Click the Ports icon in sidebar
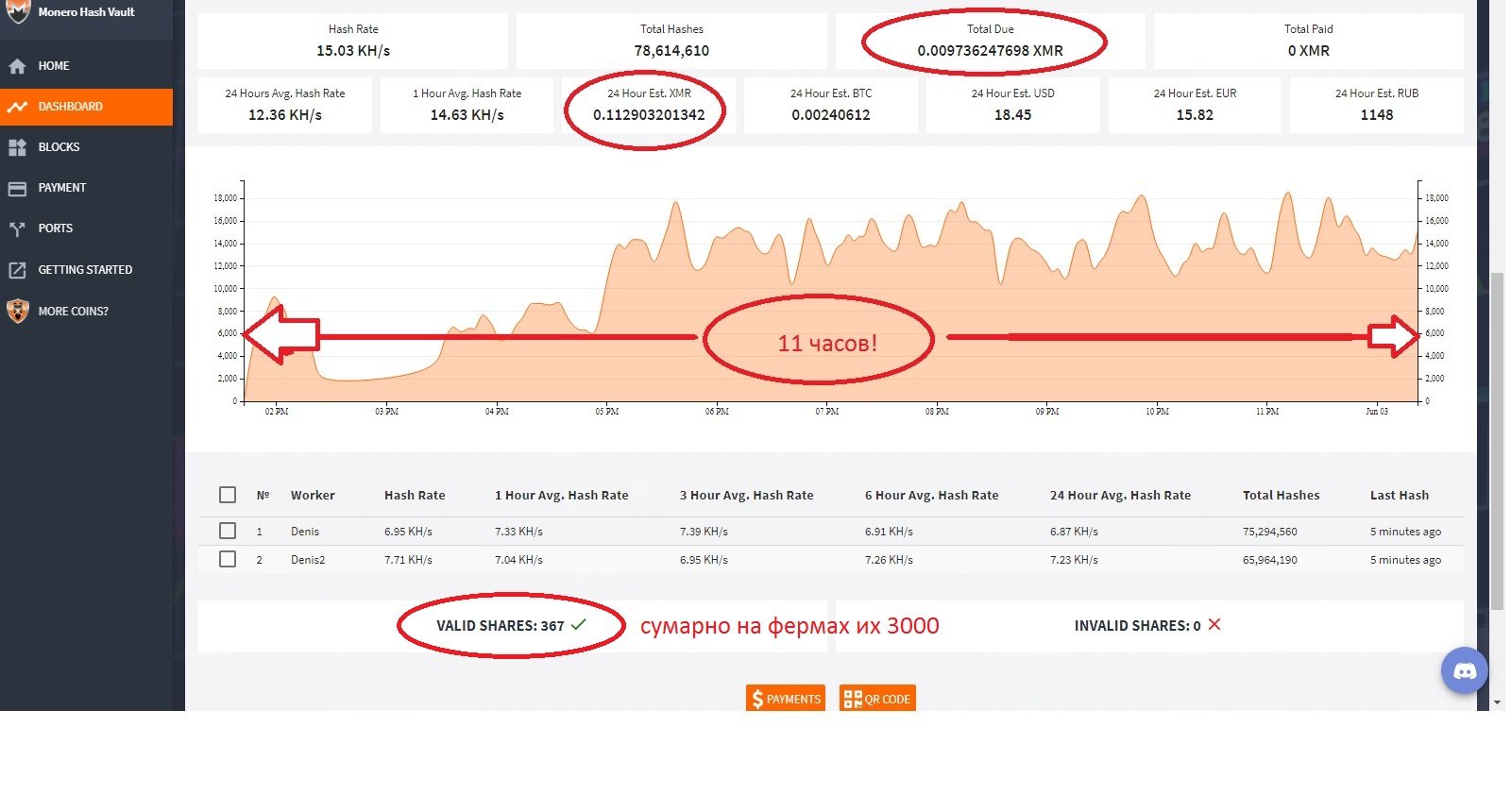This screenshot has width=1511, height=812. pos(17,228)
